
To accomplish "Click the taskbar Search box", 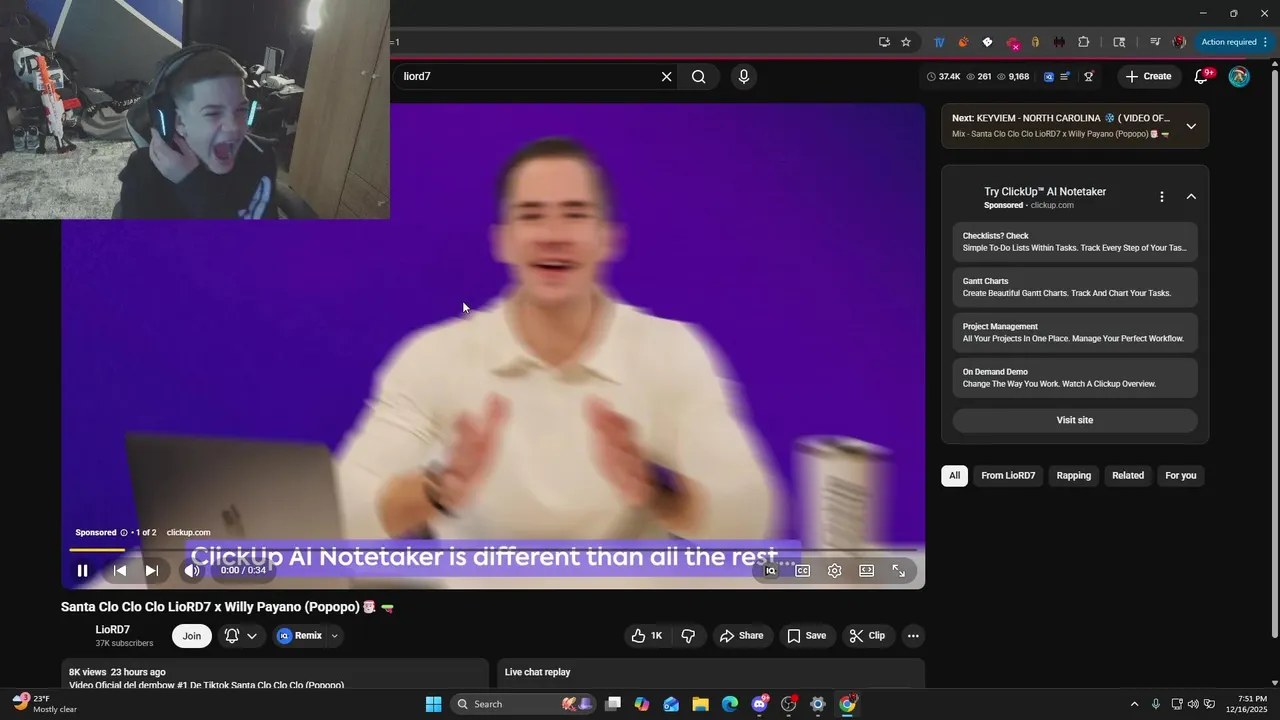I will coord(523,704).
